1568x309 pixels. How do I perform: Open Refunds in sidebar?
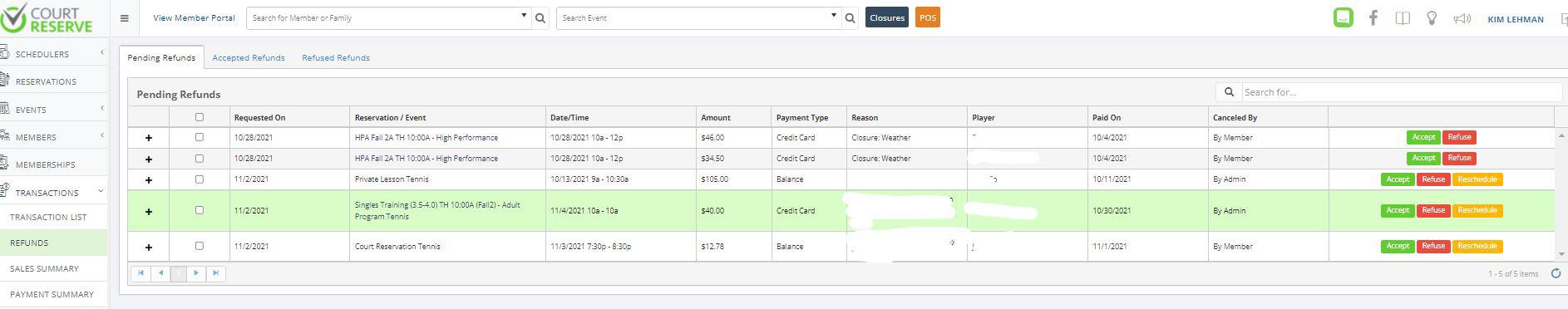(x=53, y=243)
